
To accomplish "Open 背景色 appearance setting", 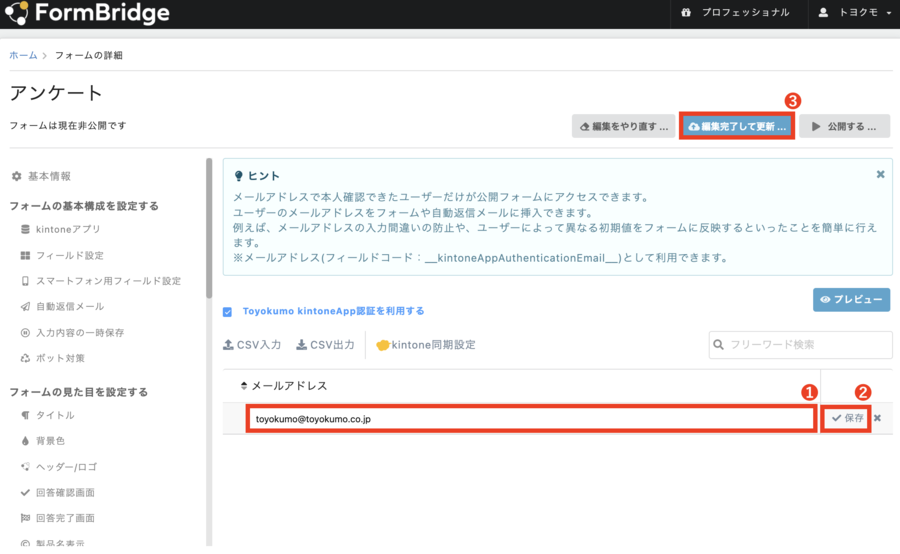I will pos(42,441).
